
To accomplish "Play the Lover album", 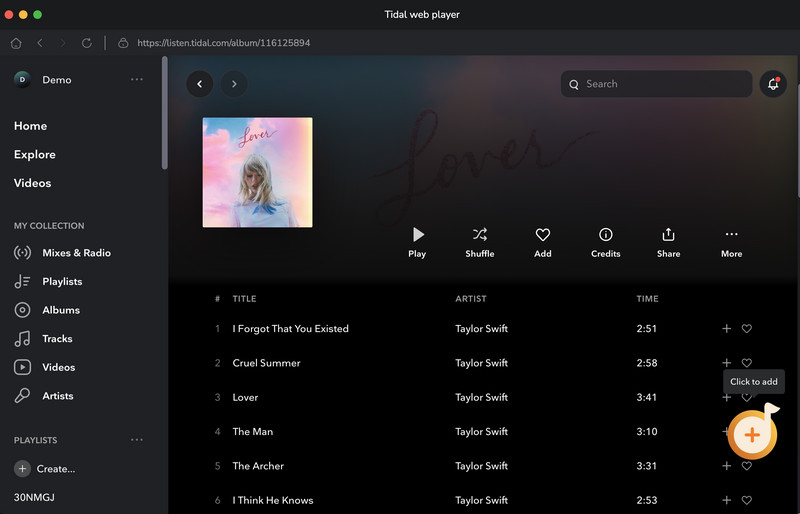I will [417, 242].
